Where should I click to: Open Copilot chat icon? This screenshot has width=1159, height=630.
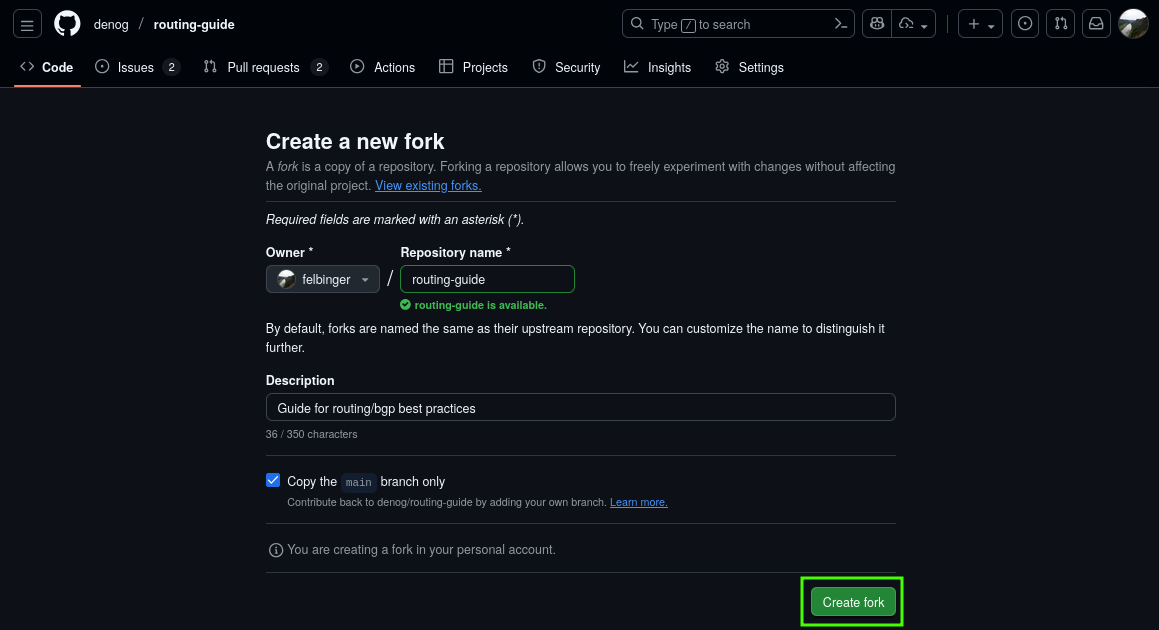pos(877,24)
